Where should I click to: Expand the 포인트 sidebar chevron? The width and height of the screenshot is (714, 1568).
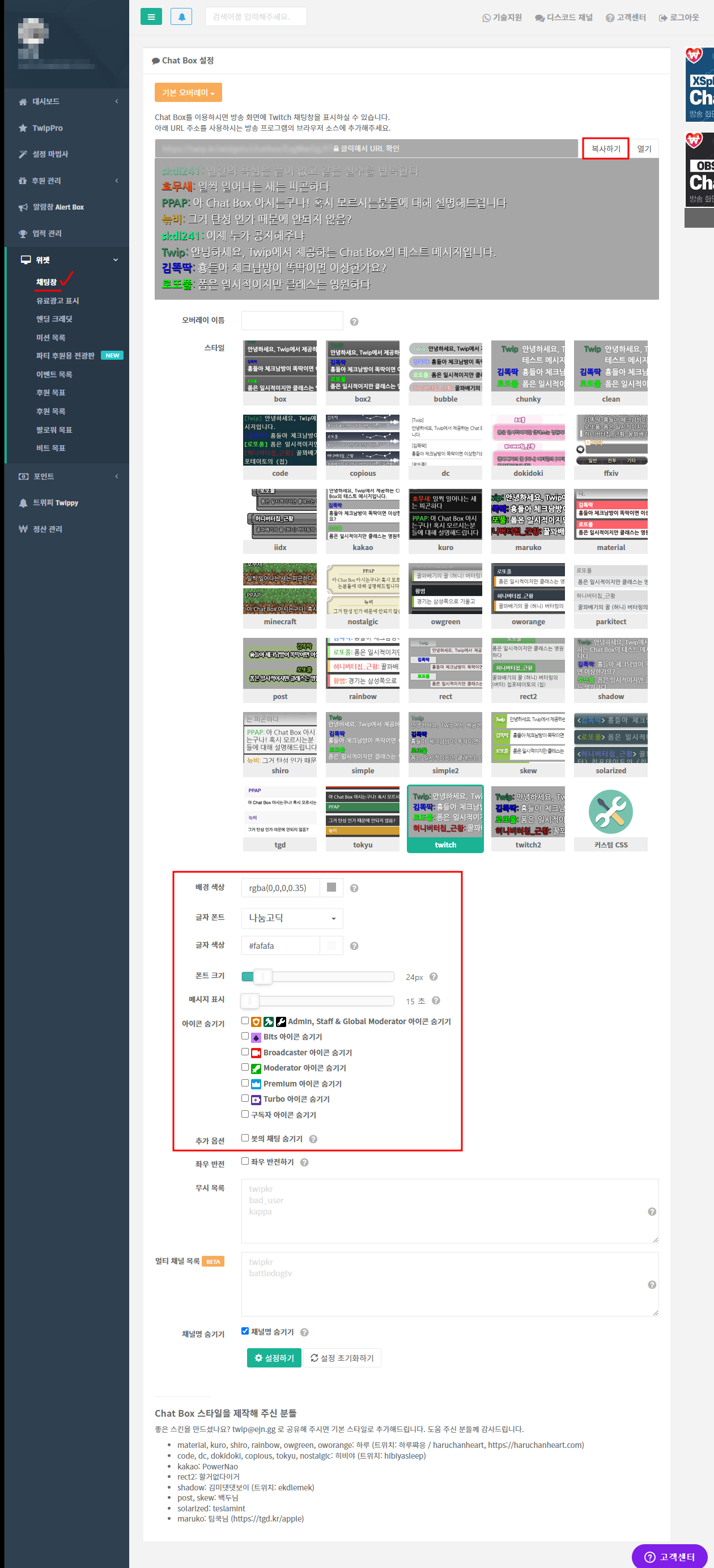[116, 476]
